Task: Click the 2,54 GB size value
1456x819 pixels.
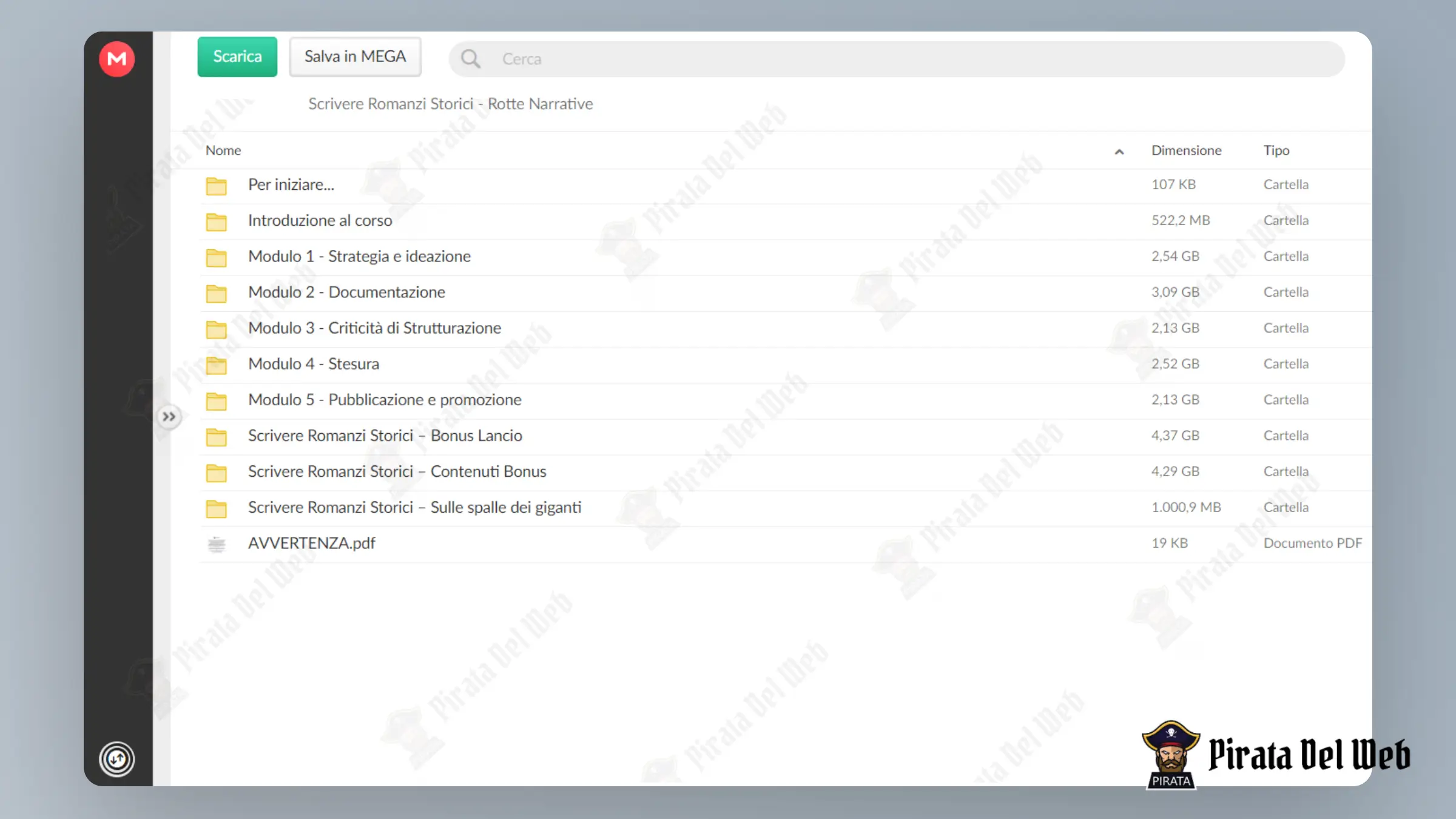Action: (x=1175, y=256)
